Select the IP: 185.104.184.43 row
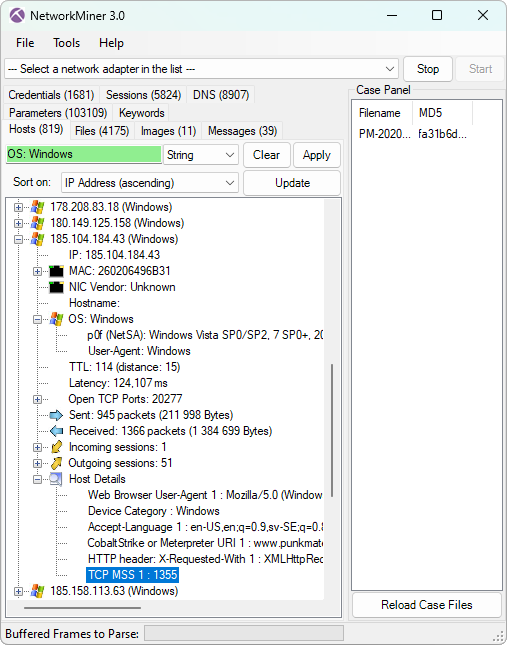The height and width of the screenshot is (645, 507). [x=114, y=255]
